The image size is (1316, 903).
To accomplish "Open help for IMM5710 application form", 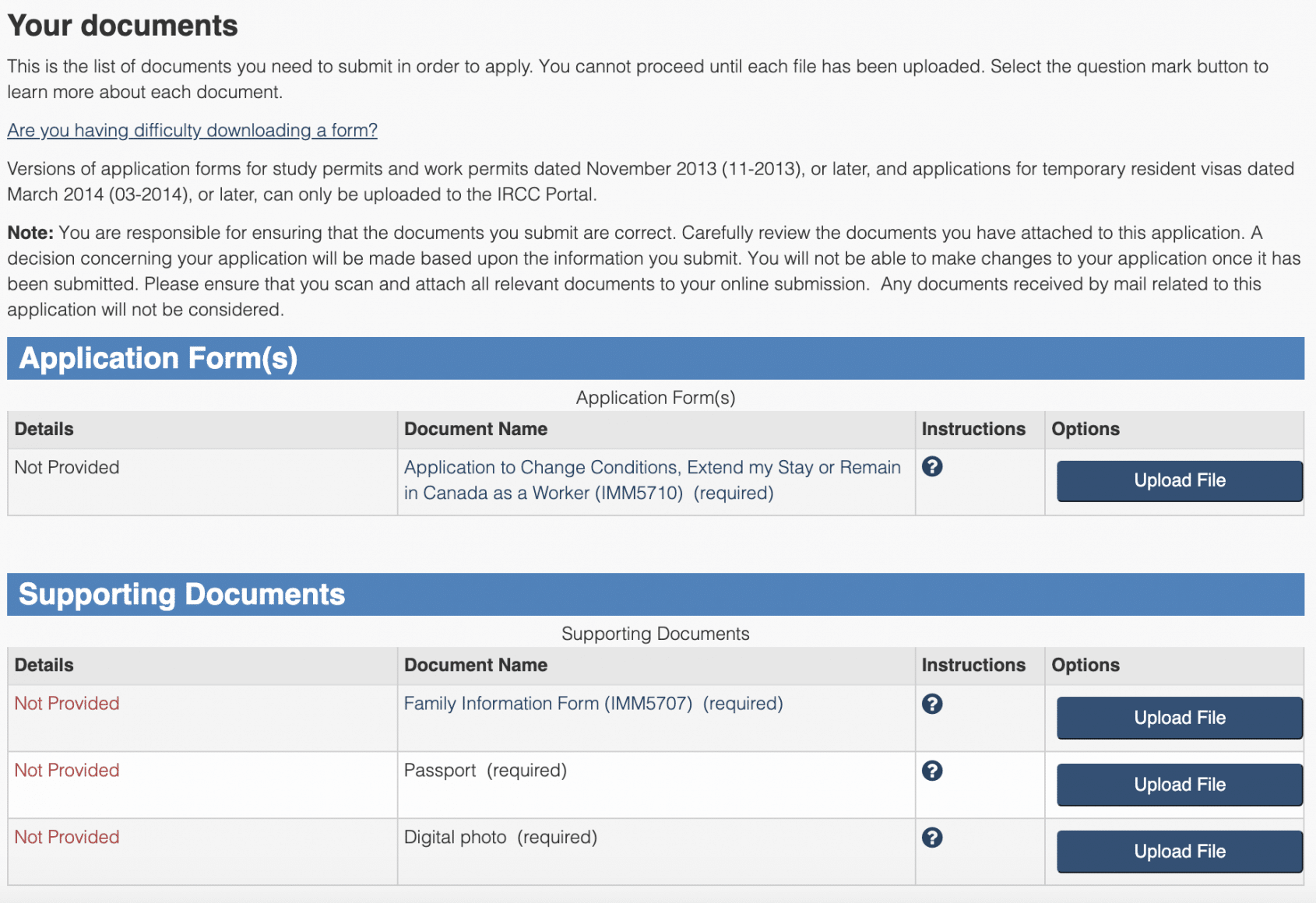I will (x=932, y=466).
